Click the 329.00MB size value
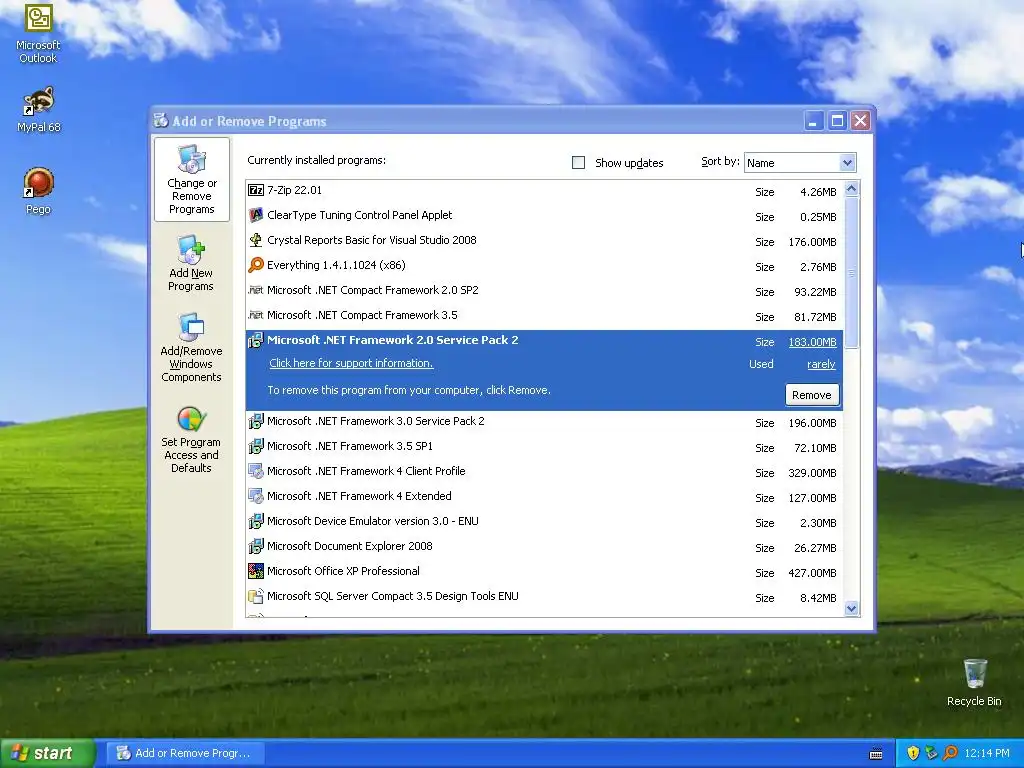 pyautogui.click(x=812, y=473)
